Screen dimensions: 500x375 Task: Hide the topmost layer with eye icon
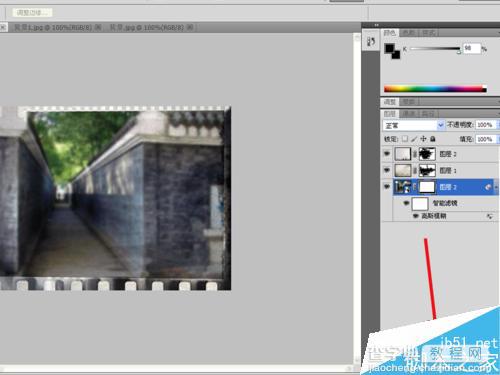387,154
